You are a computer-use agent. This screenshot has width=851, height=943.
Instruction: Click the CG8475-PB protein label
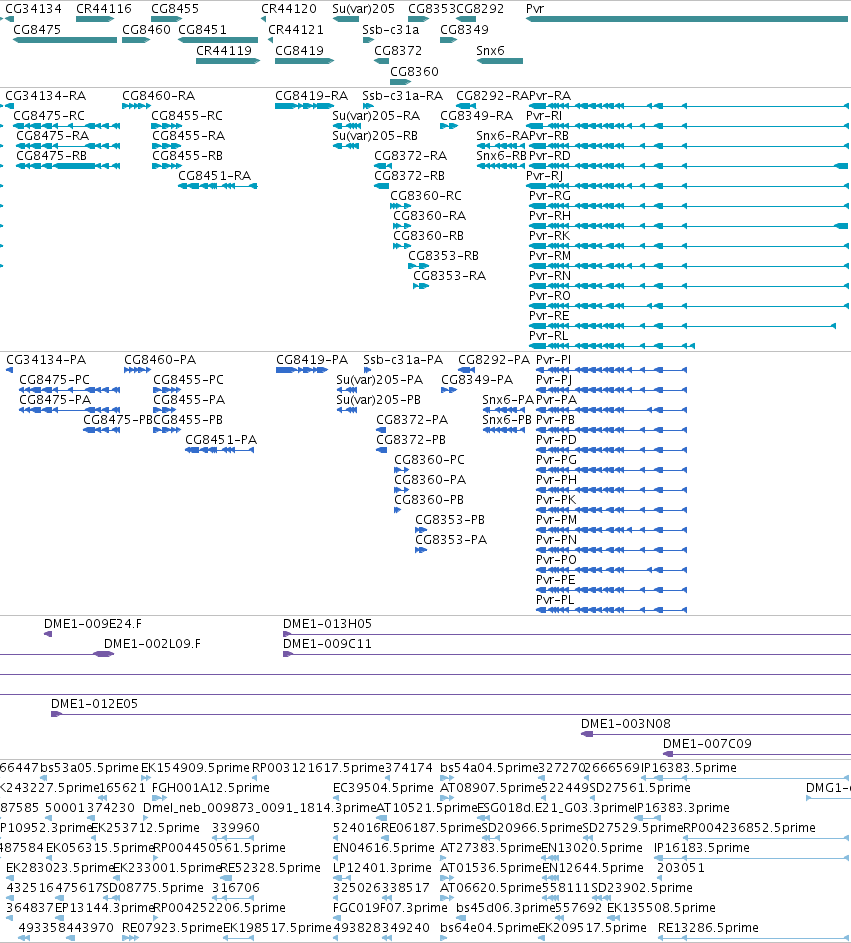118,419
